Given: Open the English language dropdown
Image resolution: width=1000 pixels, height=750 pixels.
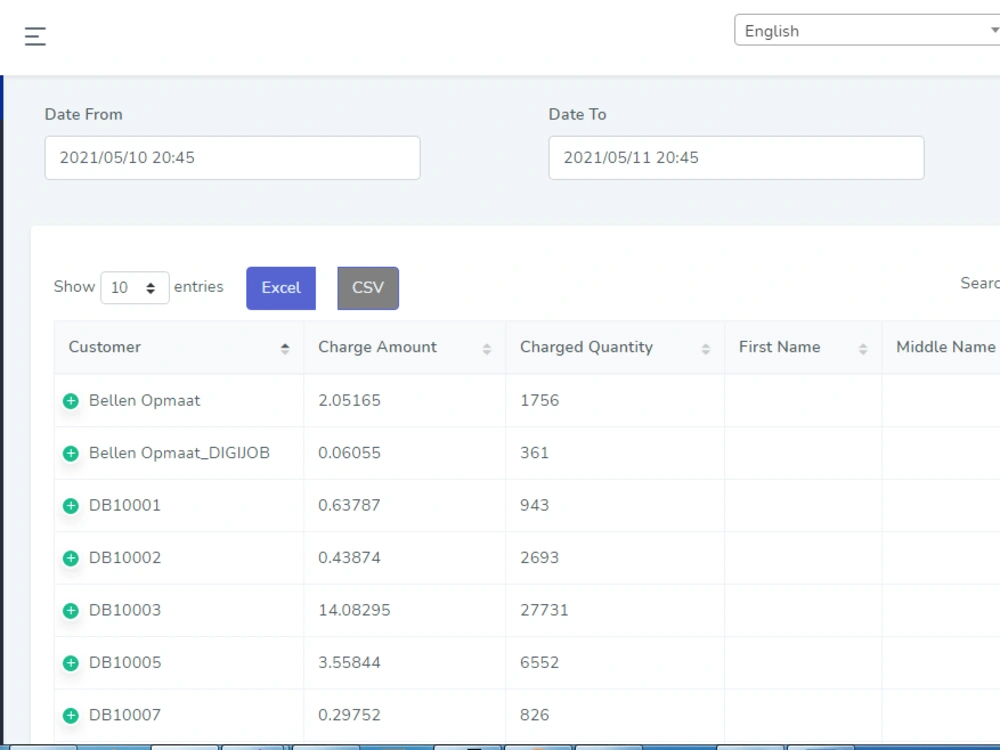Looking at the screenshot, I should pyautogui.click(x=867, y=31).
